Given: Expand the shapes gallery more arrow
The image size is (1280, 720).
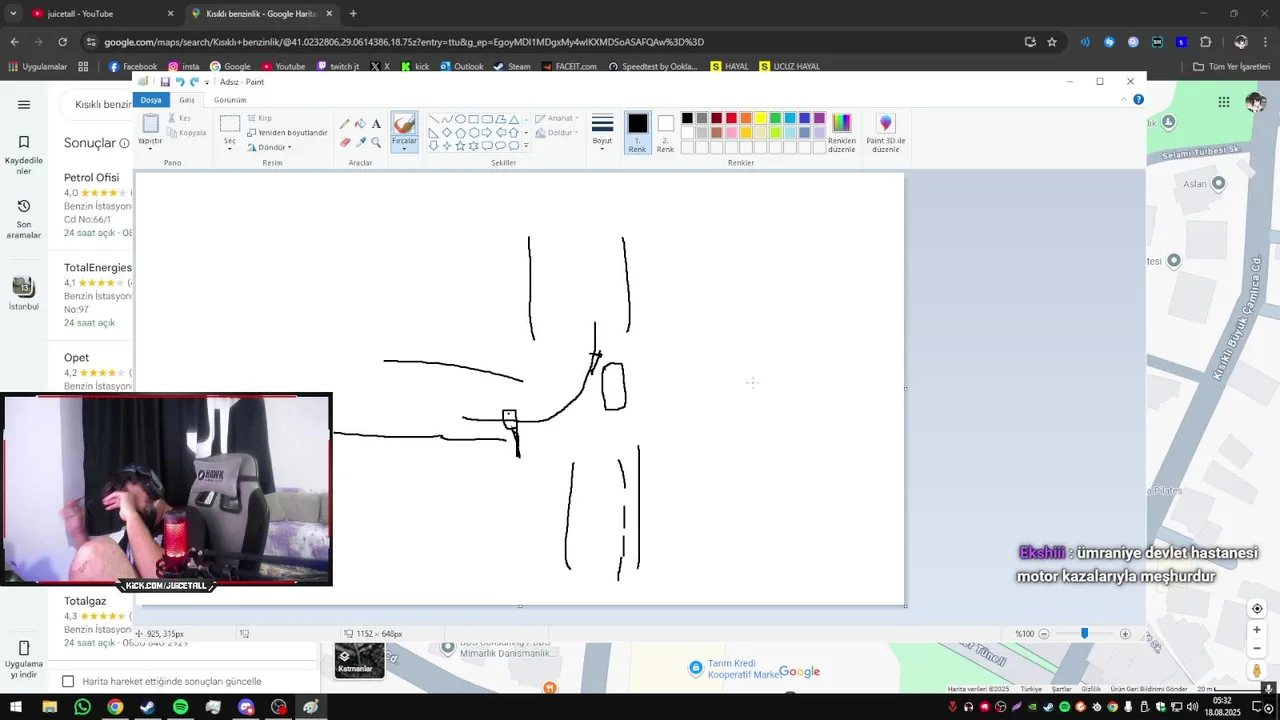Looking at the screenshot, I should pos(526,146).
